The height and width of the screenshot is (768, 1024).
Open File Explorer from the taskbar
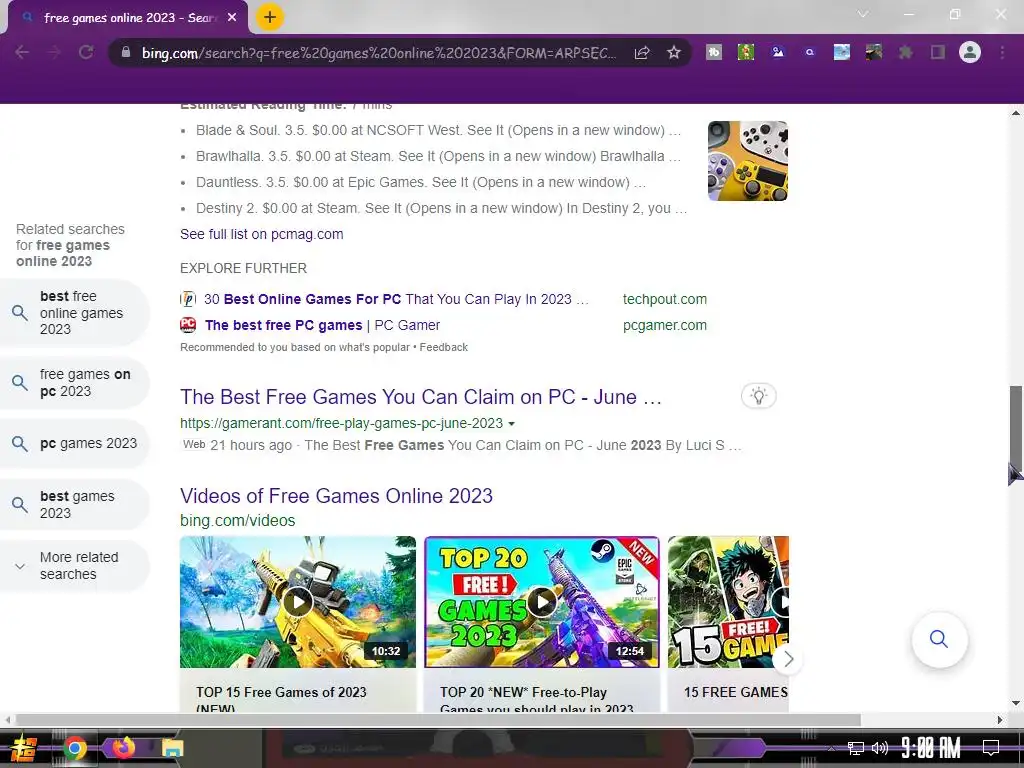(172, 748)
